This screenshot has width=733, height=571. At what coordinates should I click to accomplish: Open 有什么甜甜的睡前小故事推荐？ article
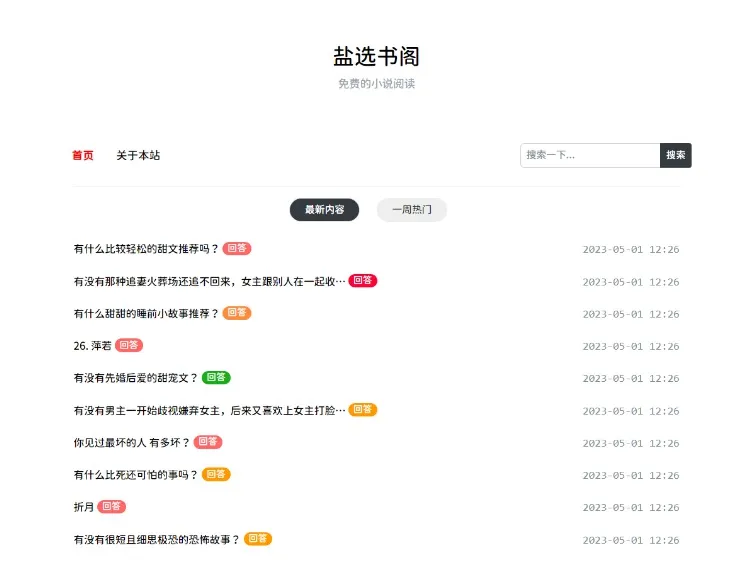coord(146,313)
